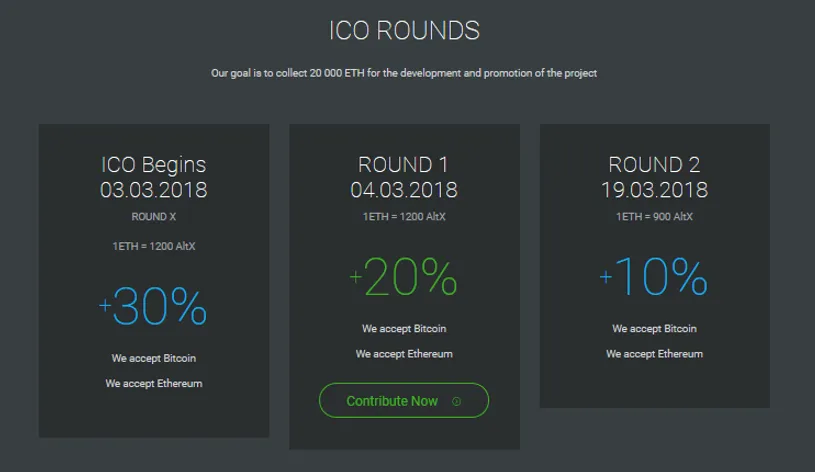815x472 pixels.
Task: Click 1ETH = 900 AltX rate text
Action: point(654,217)
